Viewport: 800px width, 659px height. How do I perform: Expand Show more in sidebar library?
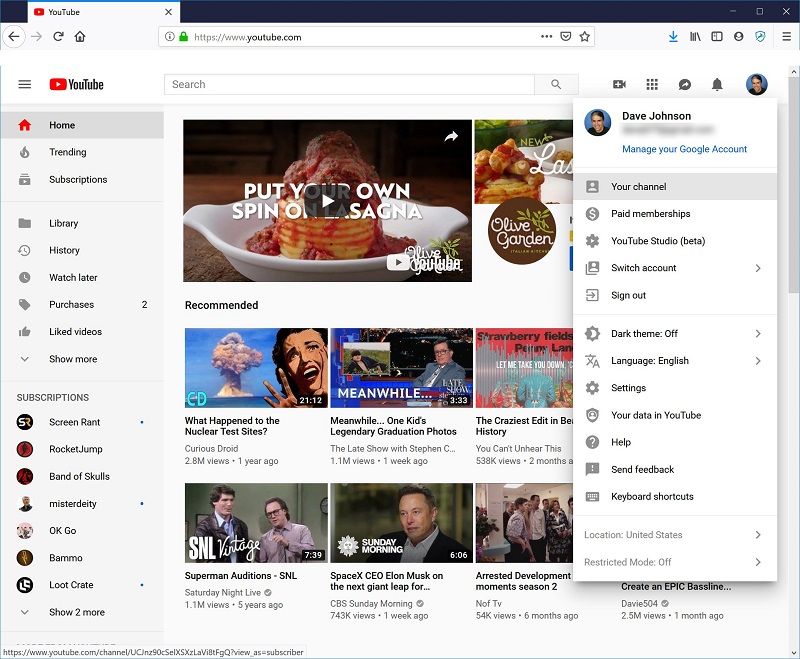pos(82,359)
